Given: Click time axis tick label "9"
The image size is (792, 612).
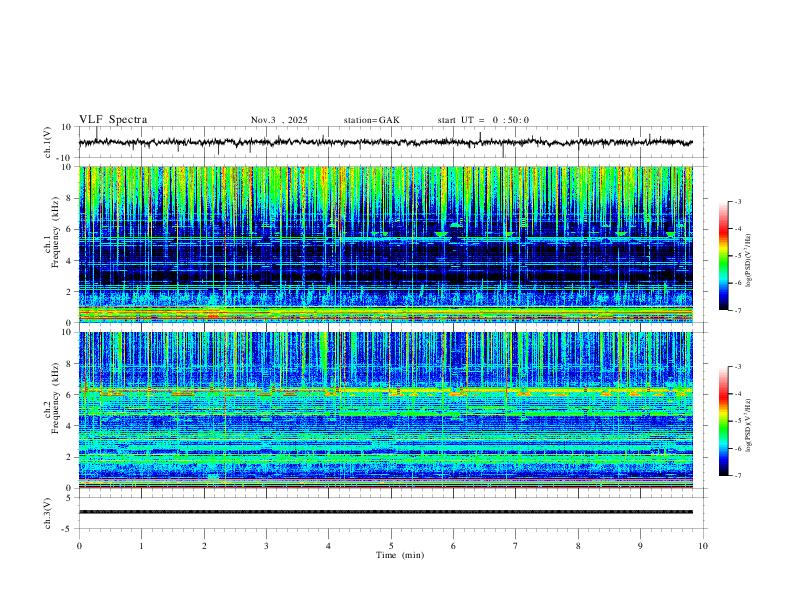Looking at the screenshot, I should [x=640, y=546].
